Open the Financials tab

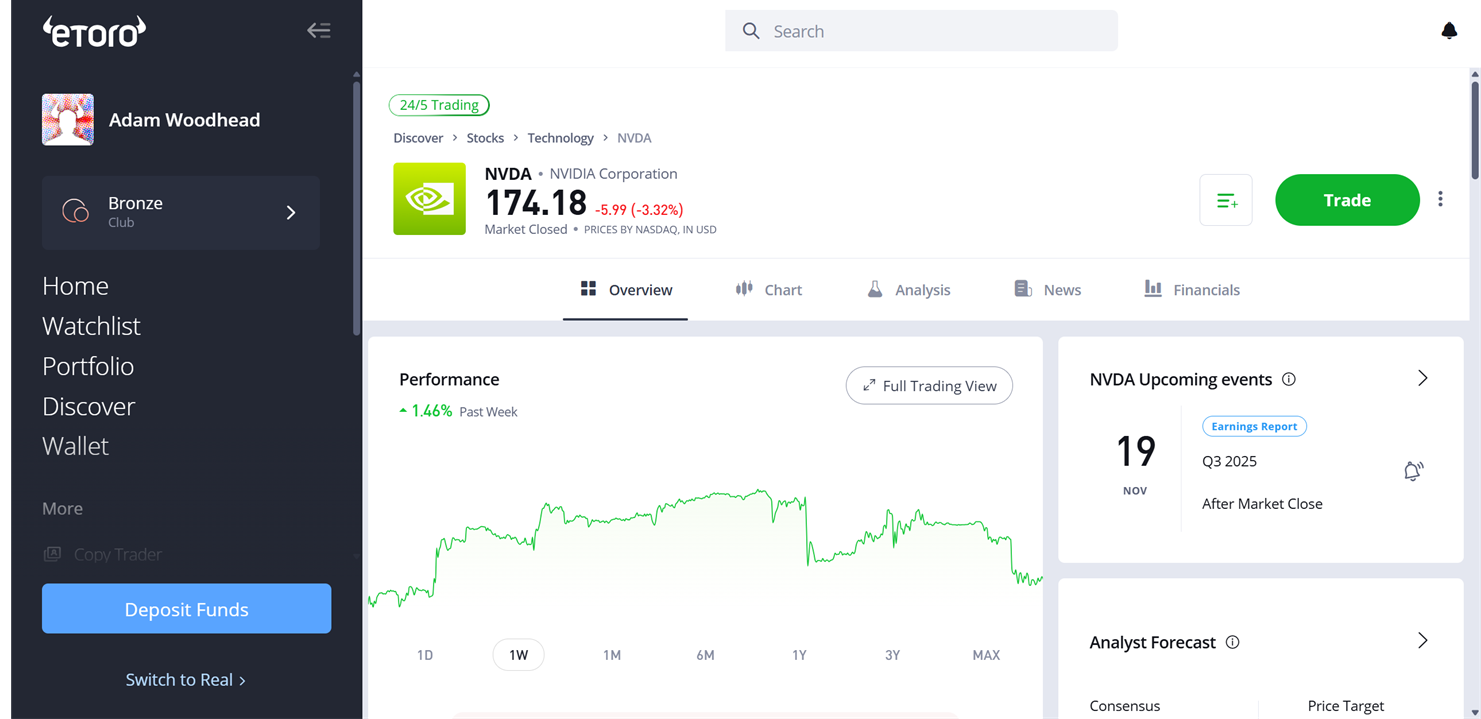1192,290
